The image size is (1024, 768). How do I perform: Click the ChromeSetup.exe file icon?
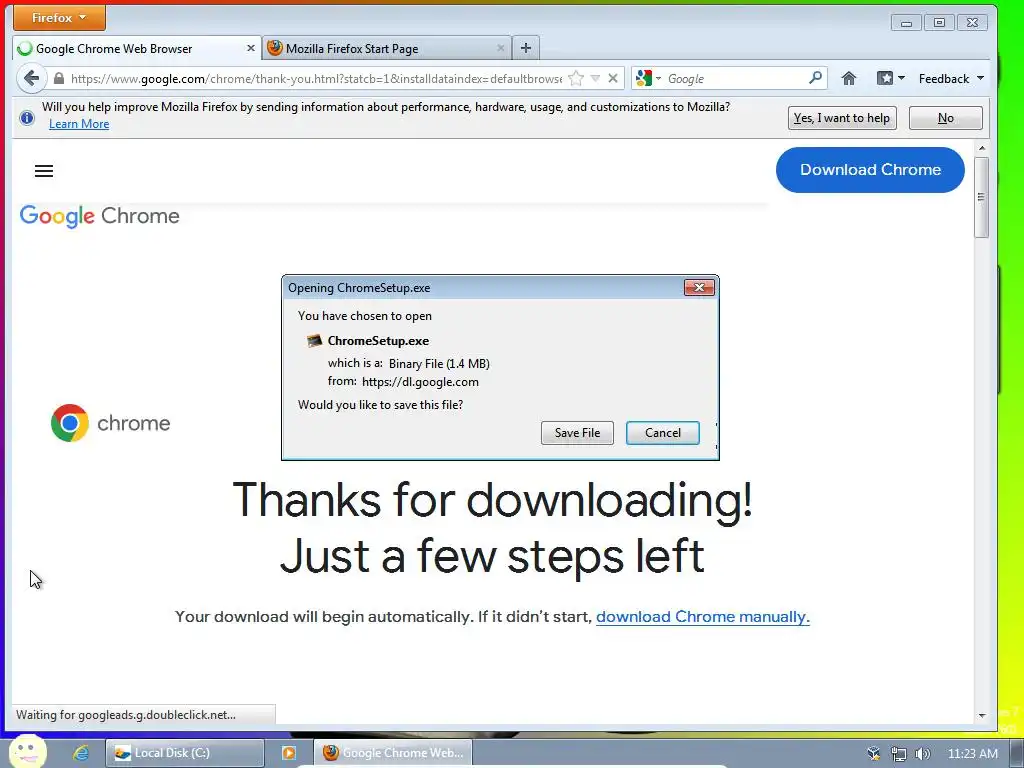click(x=315, y=340)
